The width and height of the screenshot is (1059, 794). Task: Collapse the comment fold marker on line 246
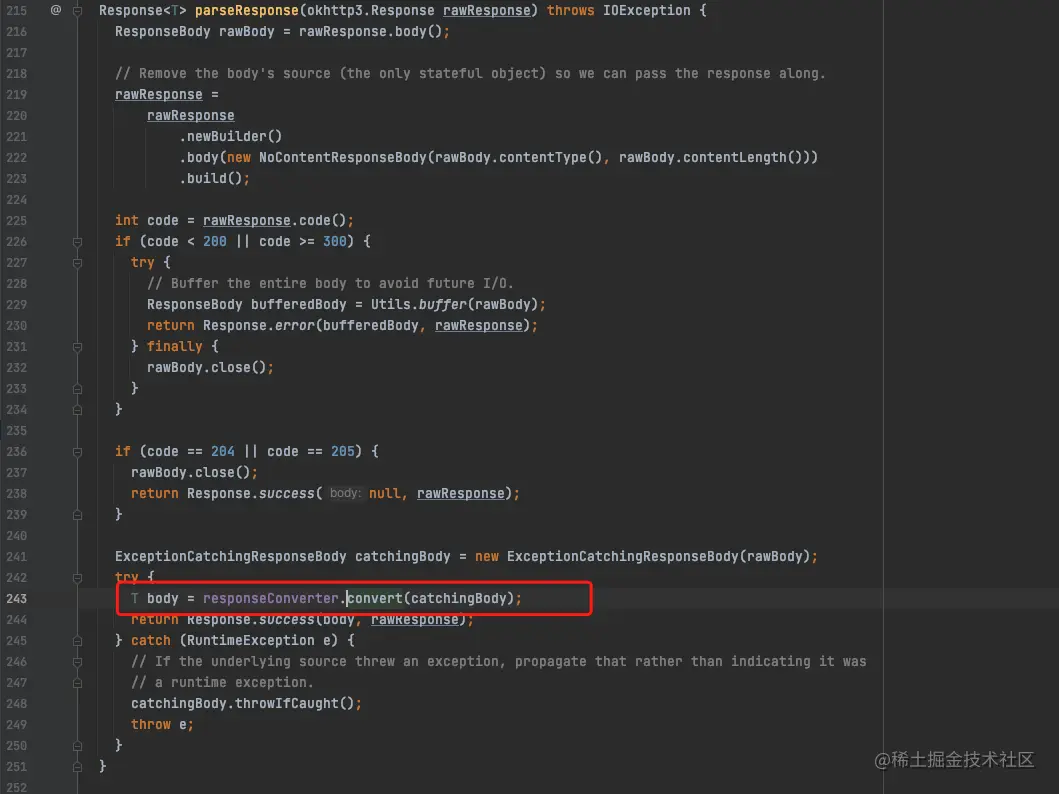click(78, 662)
